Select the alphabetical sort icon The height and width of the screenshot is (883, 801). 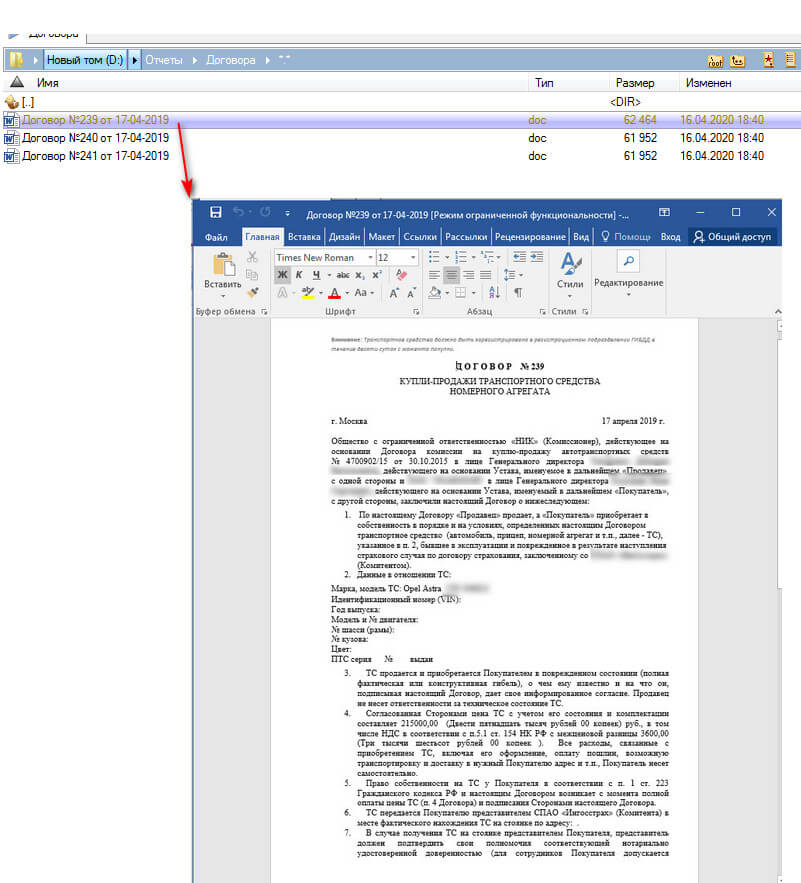492,292
